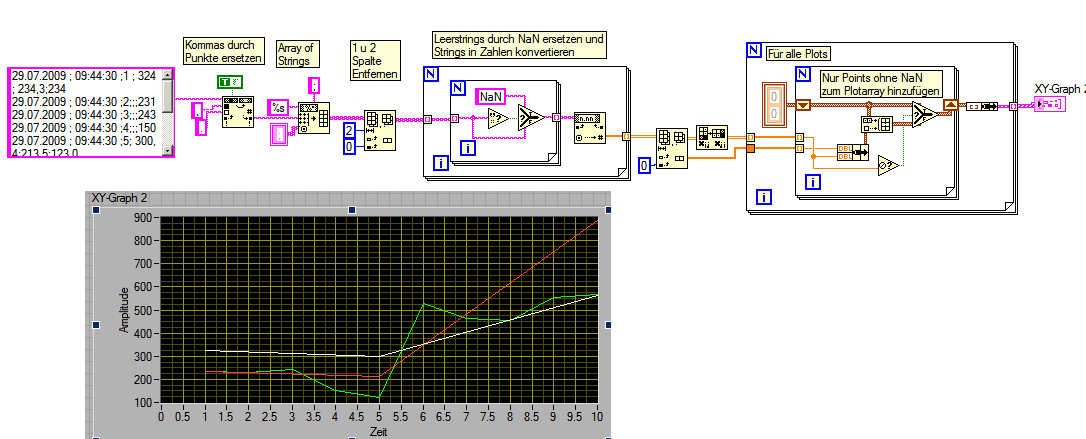
Task: Click the left shift register
Action: 803,105
